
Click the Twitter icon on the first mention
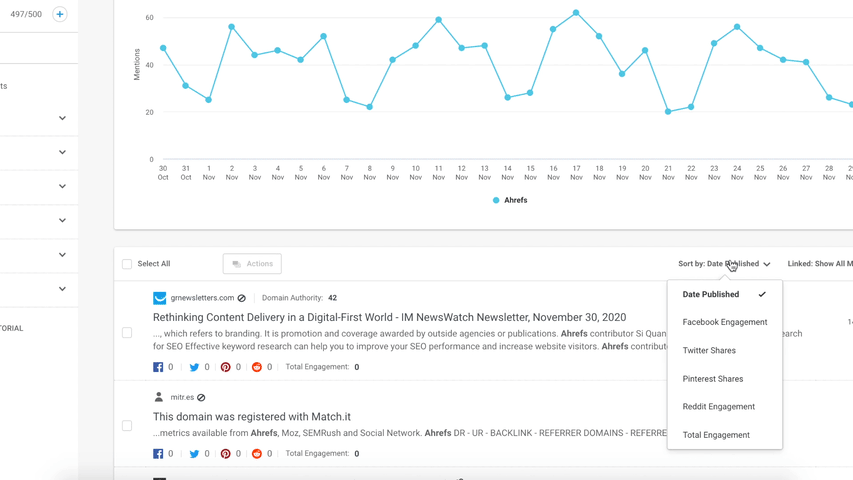tap(194, 367)
